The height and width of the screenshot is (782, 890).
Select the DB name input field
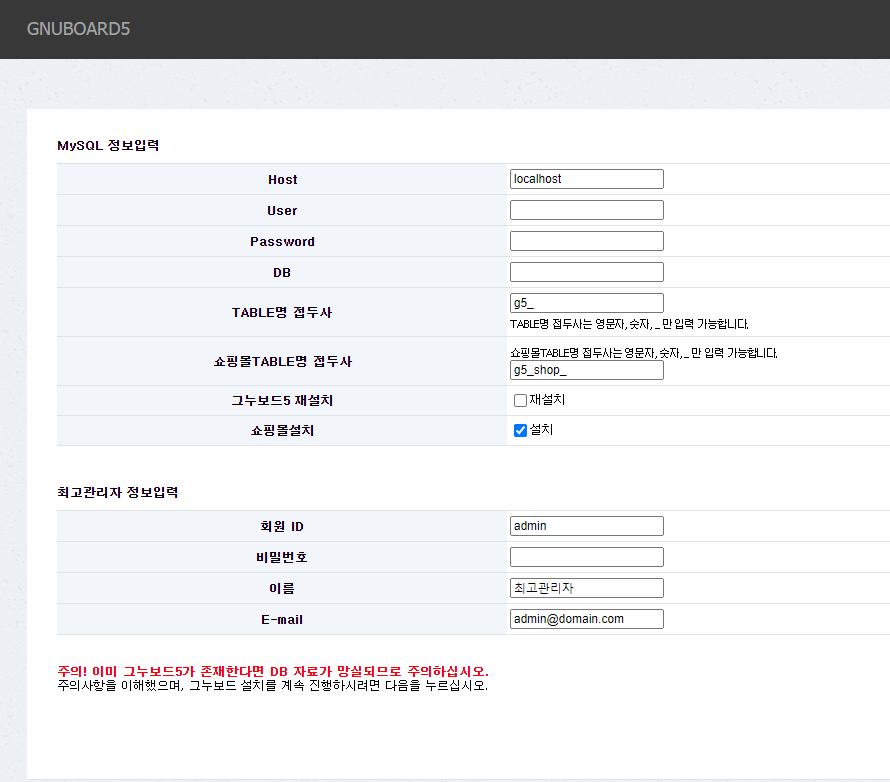pyautogui.click(x=586, y=272)
